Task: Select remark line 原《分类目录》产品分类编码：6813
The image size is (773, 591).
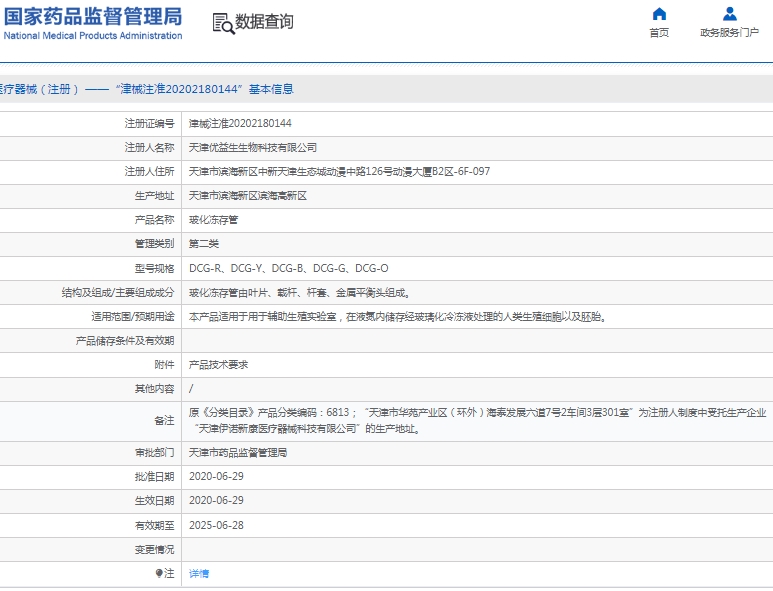Action: click(x=269, y=413)
